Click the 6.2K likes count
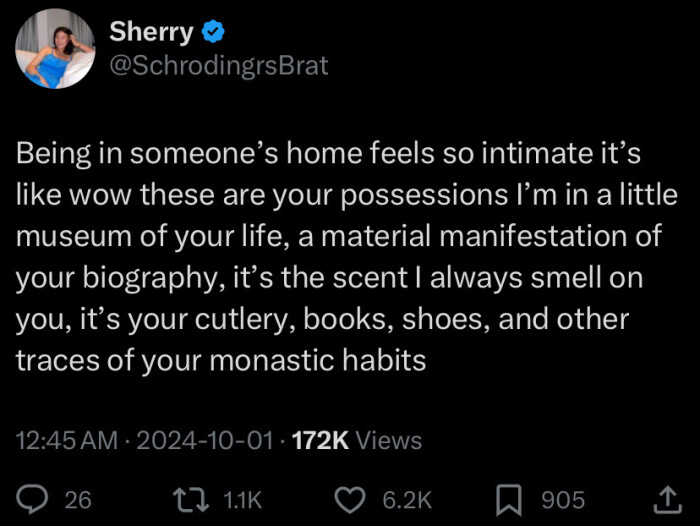 point(408,500)
